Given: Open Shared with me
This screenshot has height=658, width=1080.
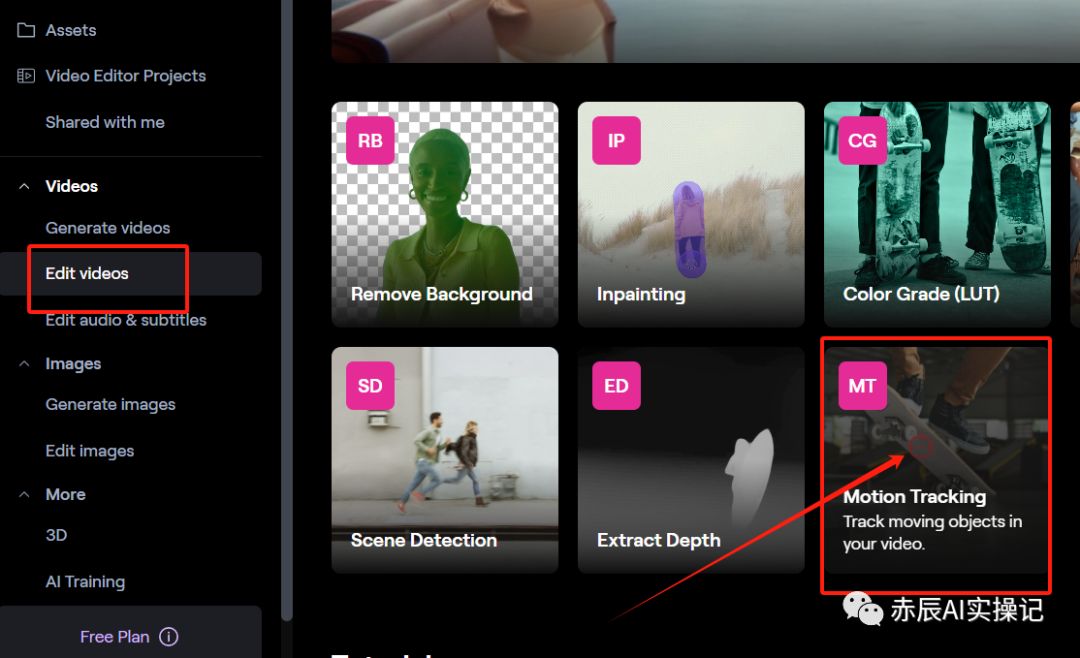Looking at the screenshot, I should tap(105, 122).
